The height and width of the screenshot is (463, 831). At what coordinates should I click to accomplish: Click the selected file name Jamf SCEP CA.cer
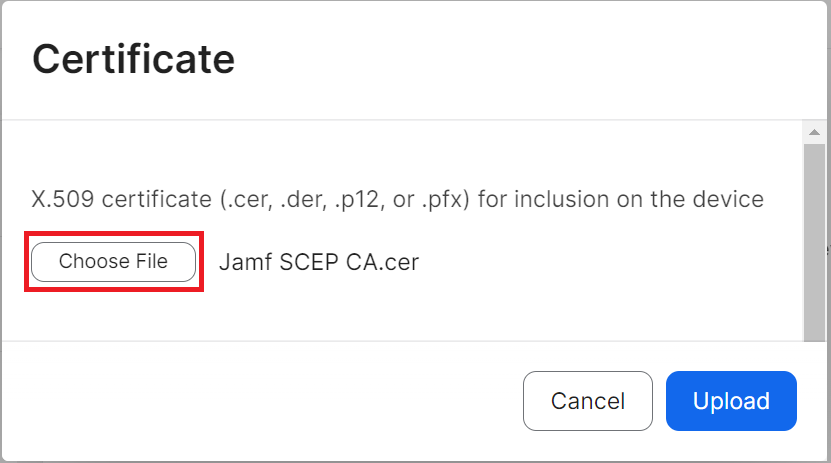318,262
